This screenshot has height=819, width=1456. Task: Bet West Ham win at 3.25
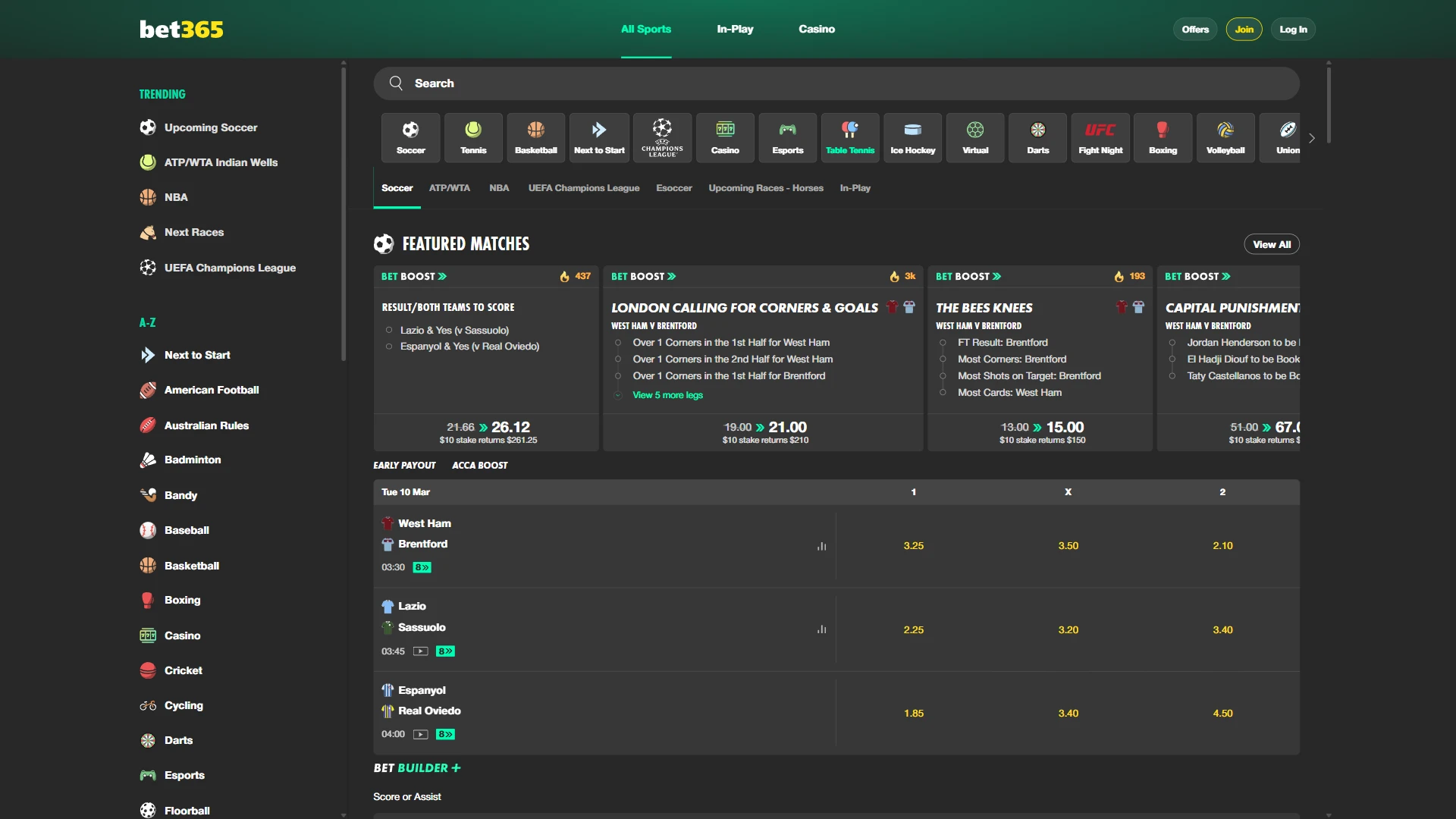[914, 546]
